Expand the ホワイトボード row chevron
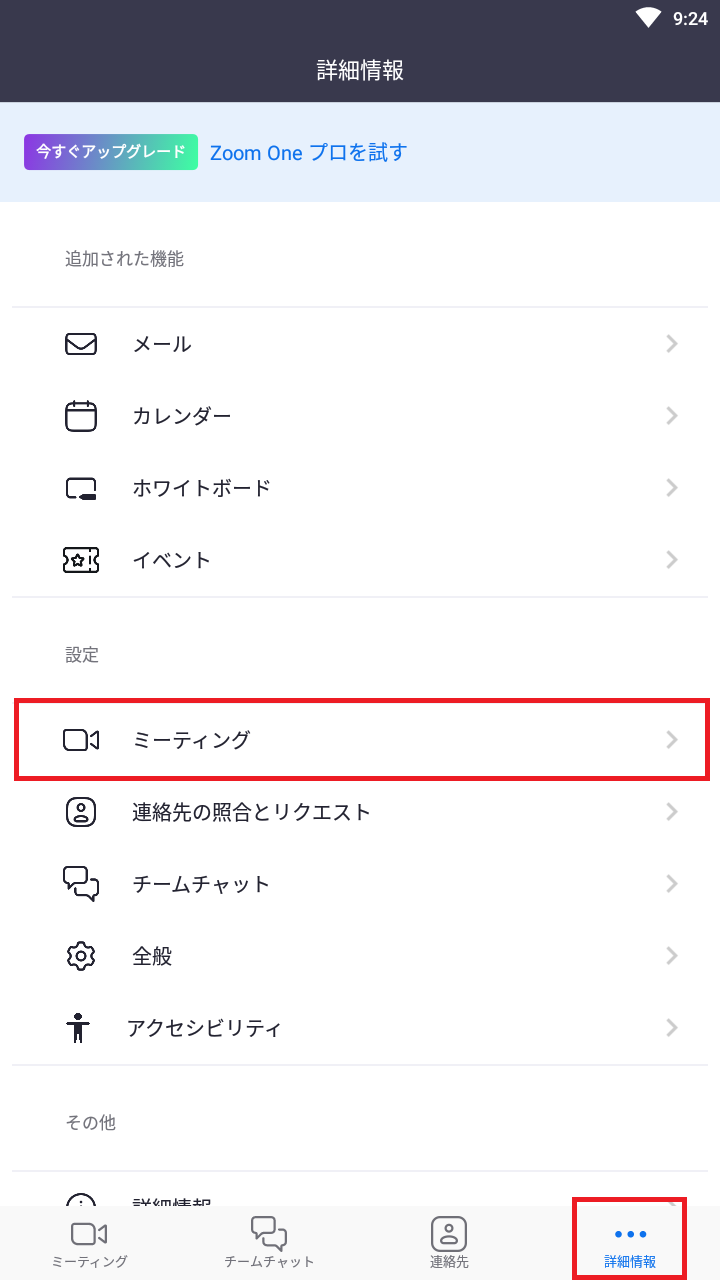The image size is (720, 1280). coord(672,488)
